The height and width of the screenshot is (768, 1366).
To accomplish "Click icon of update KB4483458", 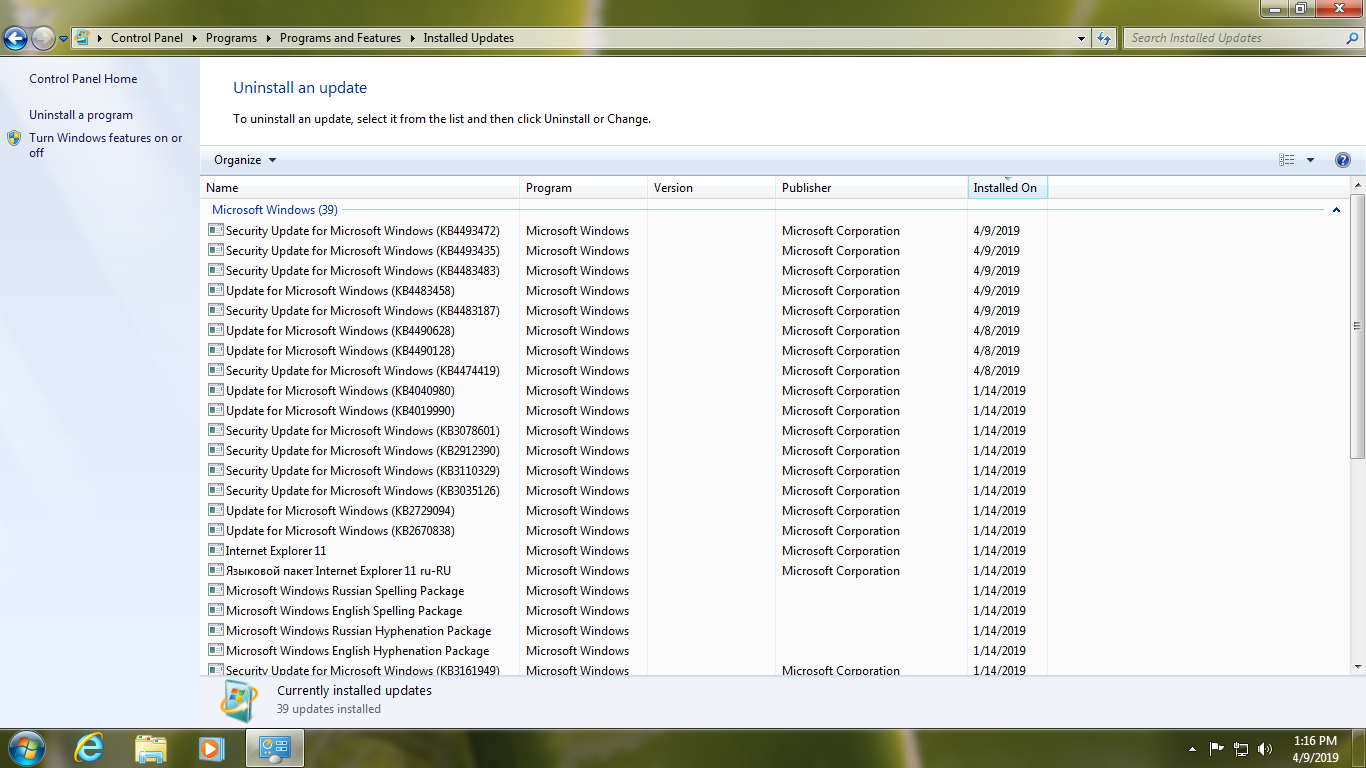I will pyautogui.click(x=215, y=290).
